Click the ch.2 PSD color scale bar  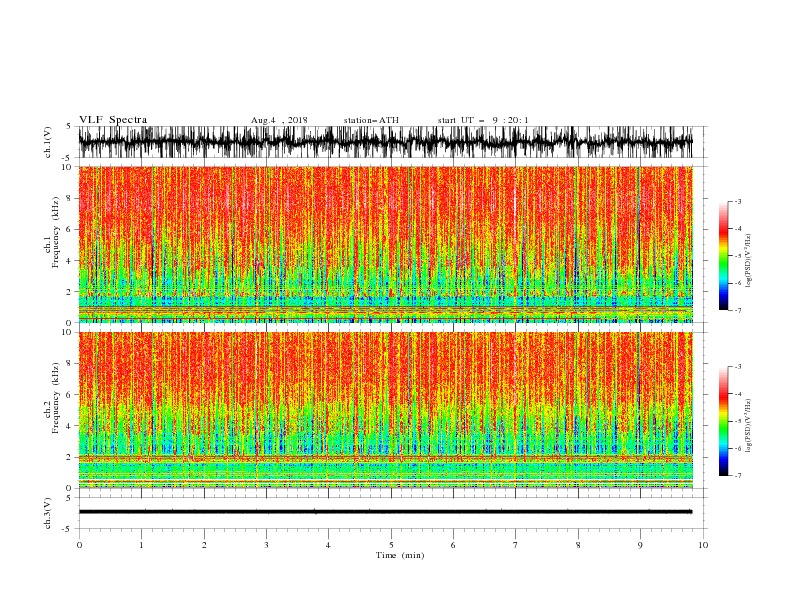[x=723, y=421]
